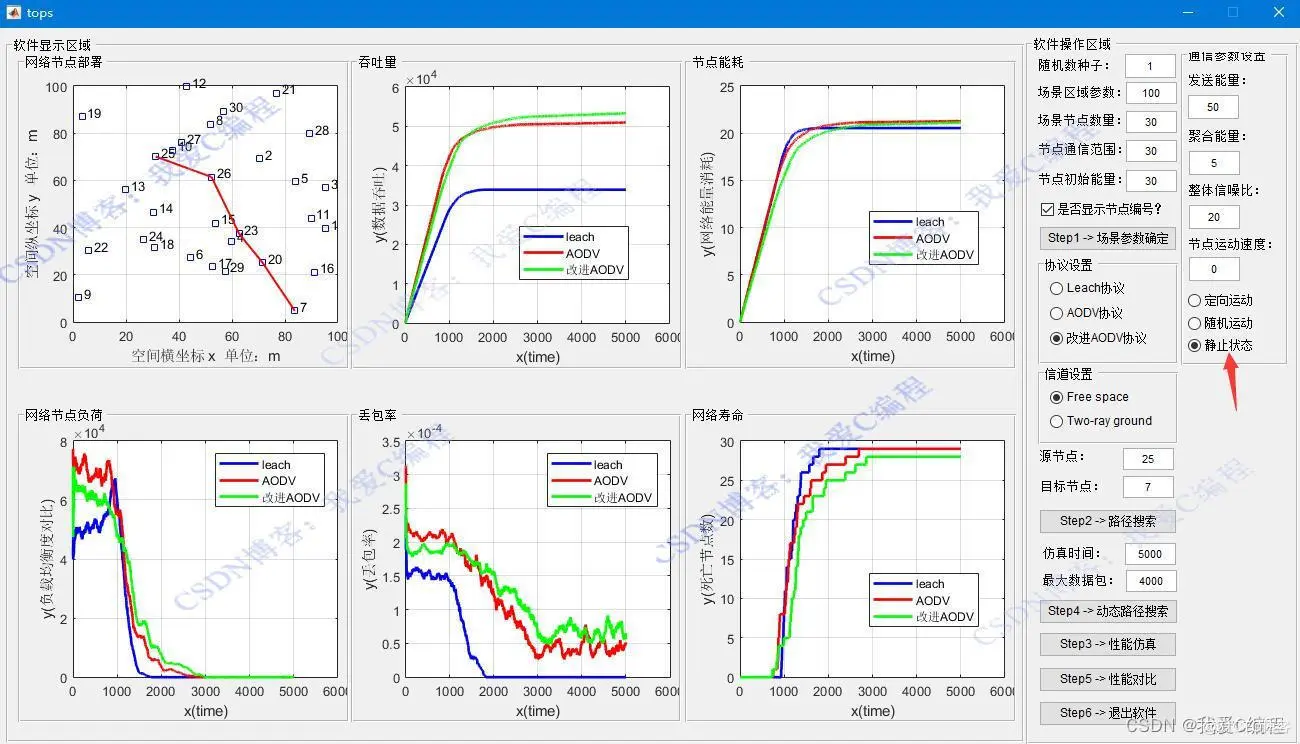Click node 28 in network deployment plot
Screen dimensions: 1300x744
[309, 133]
